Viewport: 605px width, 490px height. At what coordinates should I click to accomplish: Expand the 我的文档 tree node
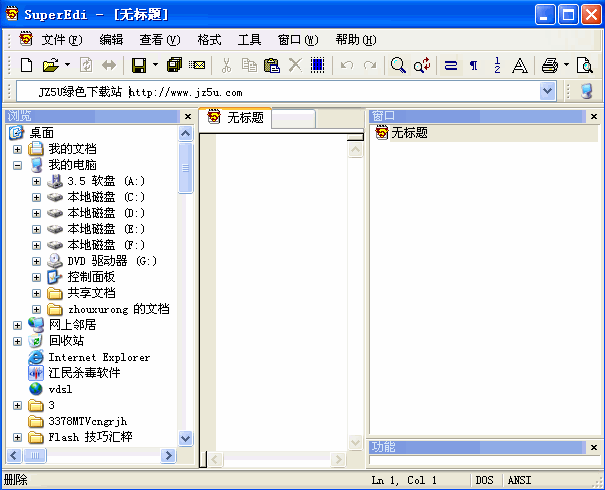pyautogui.click(x=17, y=149)
